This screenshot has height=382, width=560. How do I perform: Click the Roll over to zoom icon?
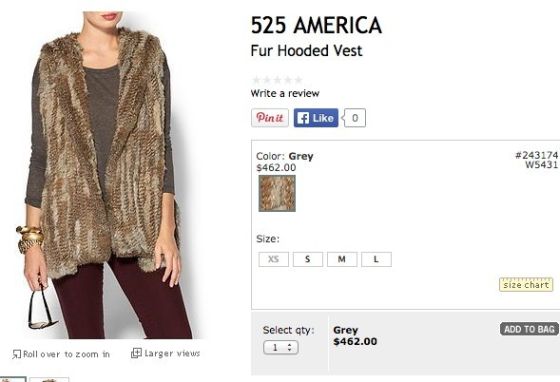(x=16, y=354)
